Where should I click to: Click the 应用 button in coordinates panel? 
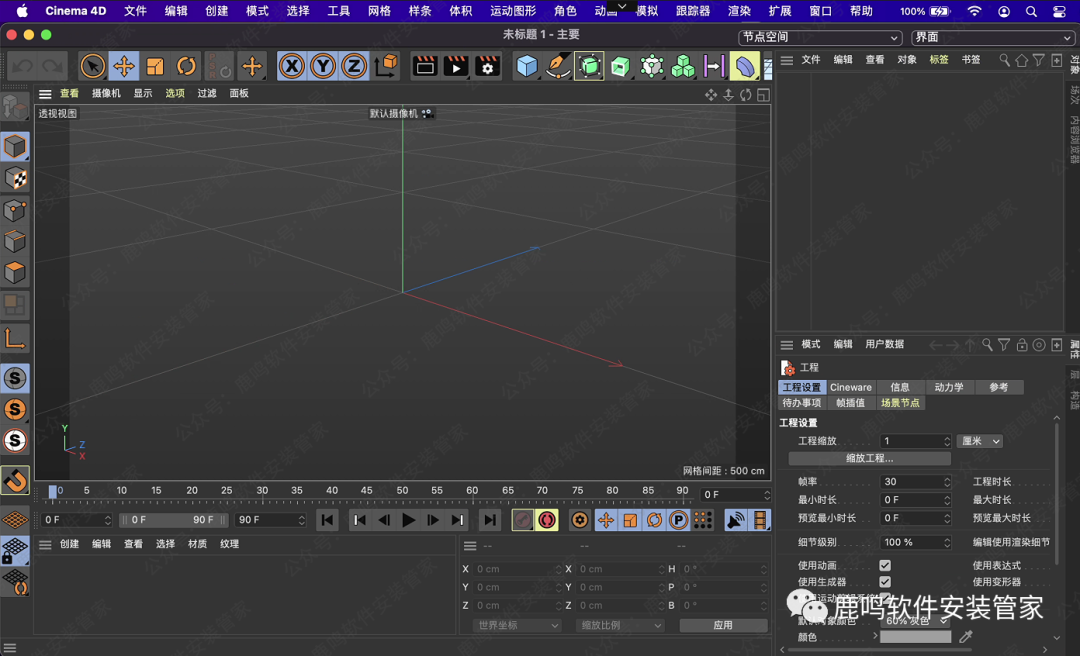(x=723, y=625)
